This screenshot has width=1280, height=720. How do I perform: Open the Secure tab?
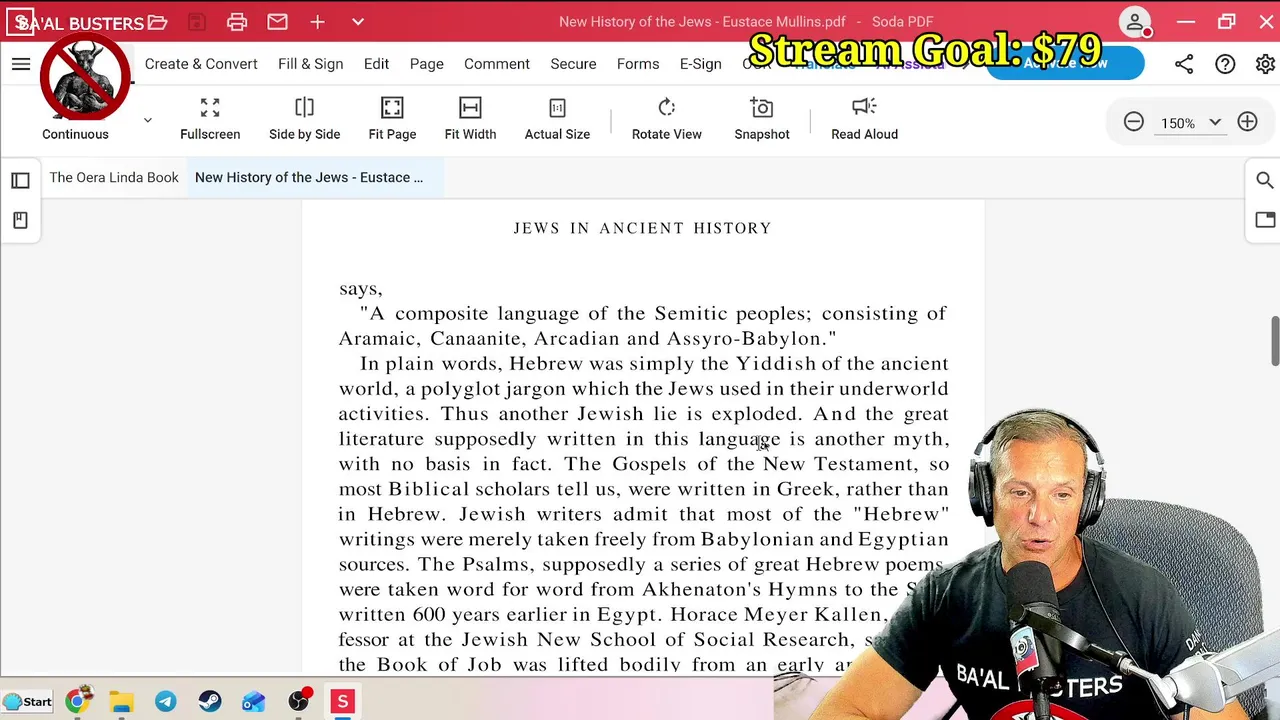point(573,64)
